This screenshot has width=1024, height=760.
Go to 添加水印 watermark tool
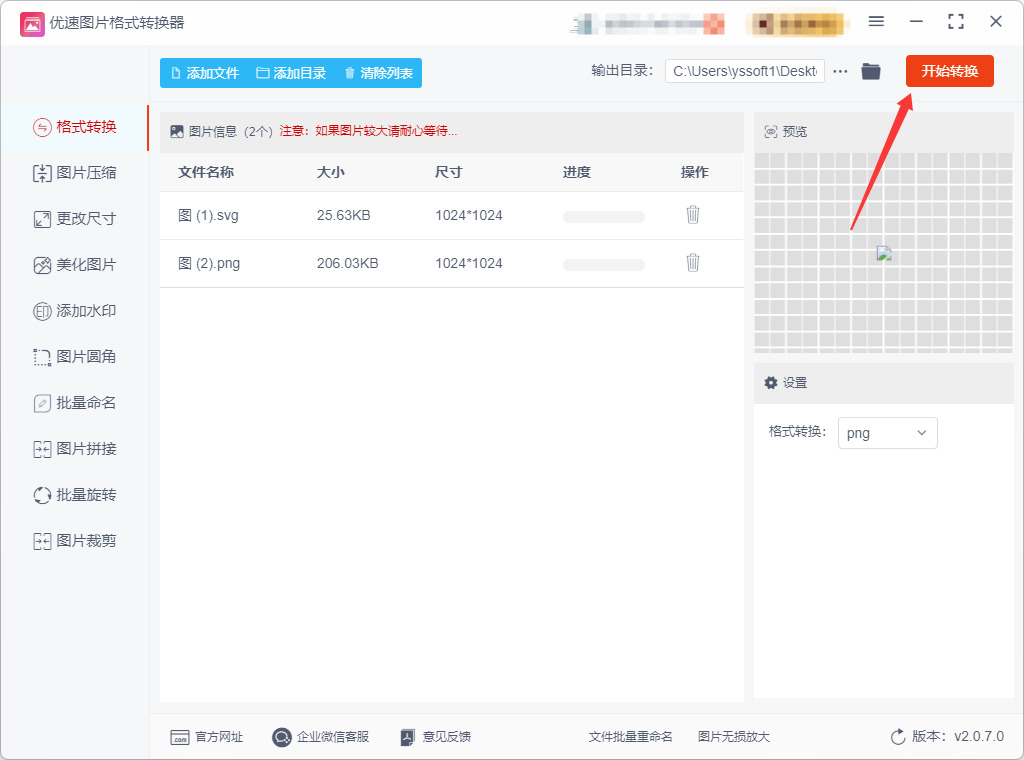[x=75, y=311]
